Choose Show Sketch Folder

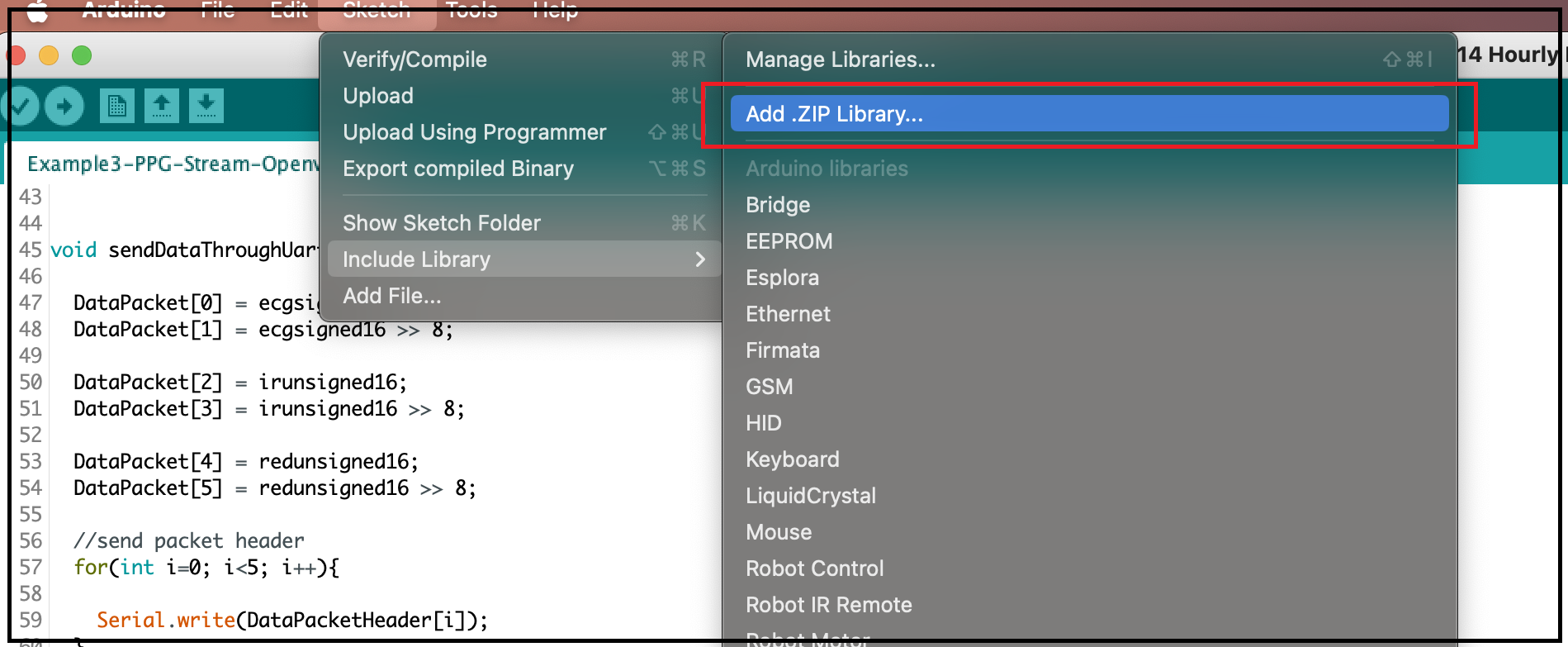click(x=524, y=223)
